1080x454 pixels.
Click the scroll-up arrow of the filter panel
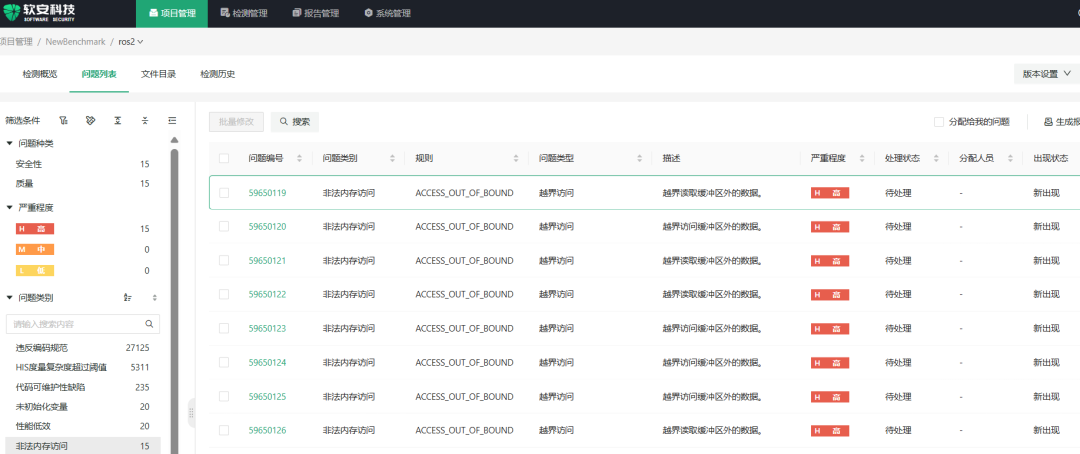174,140
